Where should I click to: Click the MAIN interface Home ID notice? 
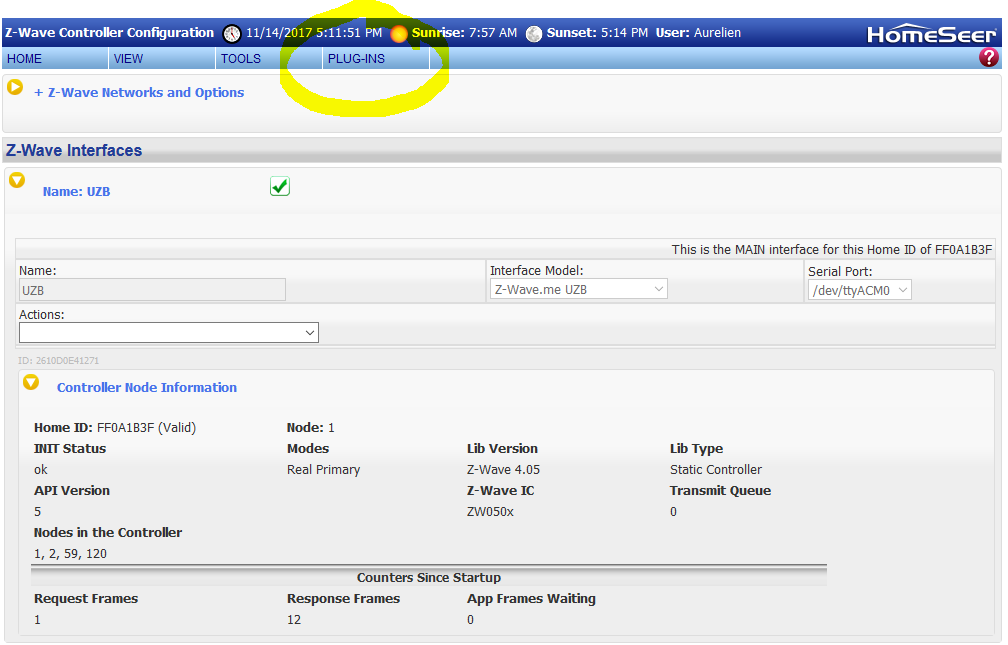coord(832,250)
